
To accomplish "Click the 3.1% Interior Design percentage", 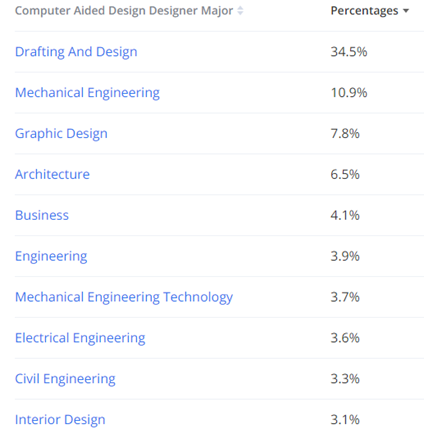I will [x=345, y=420].
